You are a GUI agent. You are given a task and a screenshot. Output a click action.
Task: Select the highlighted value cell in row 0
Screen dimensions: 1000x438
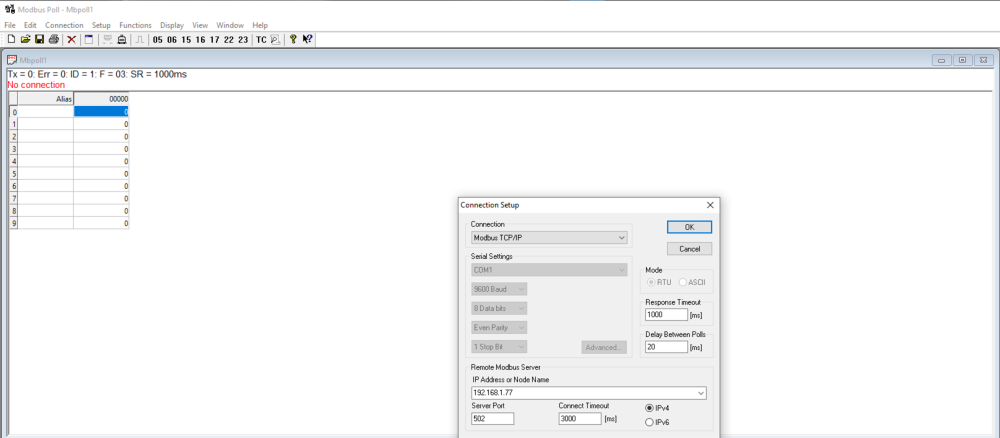pos(101,112)
